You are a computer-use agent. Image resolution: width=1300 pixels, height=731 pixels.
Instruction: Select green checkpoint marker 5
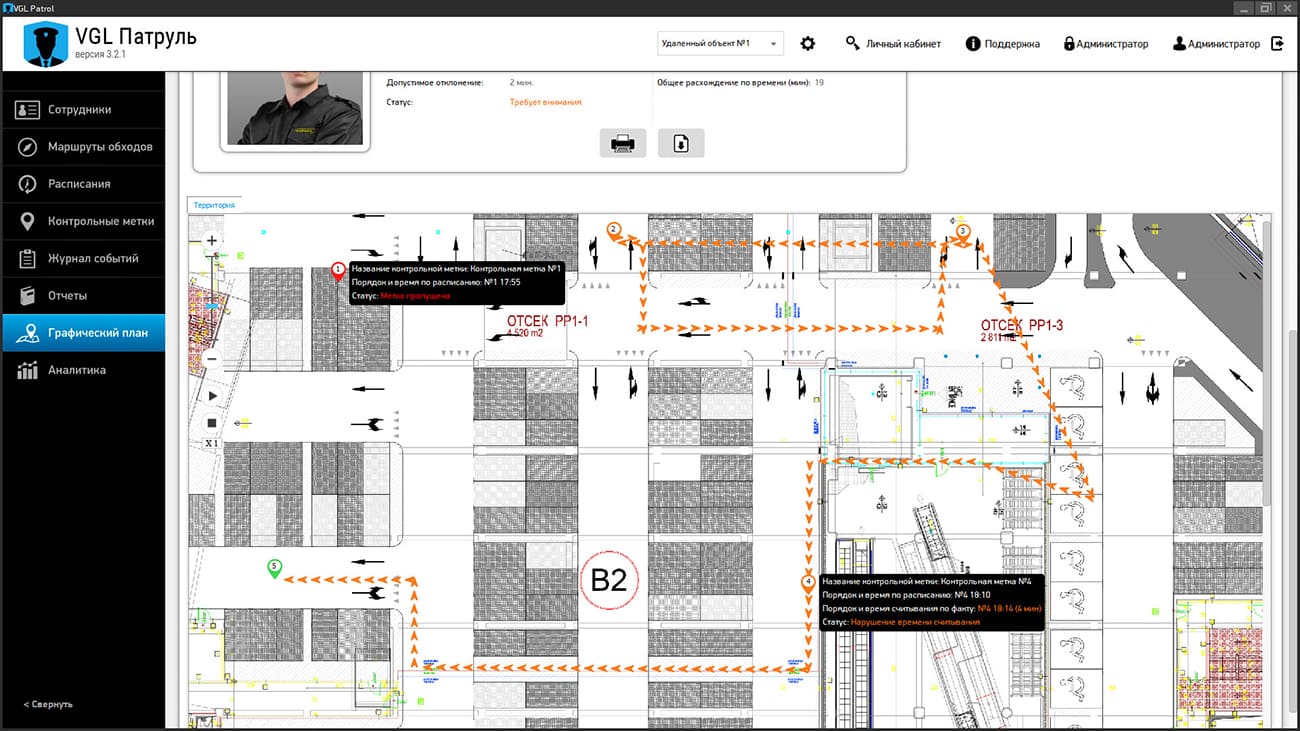click(x=274, y=569)
